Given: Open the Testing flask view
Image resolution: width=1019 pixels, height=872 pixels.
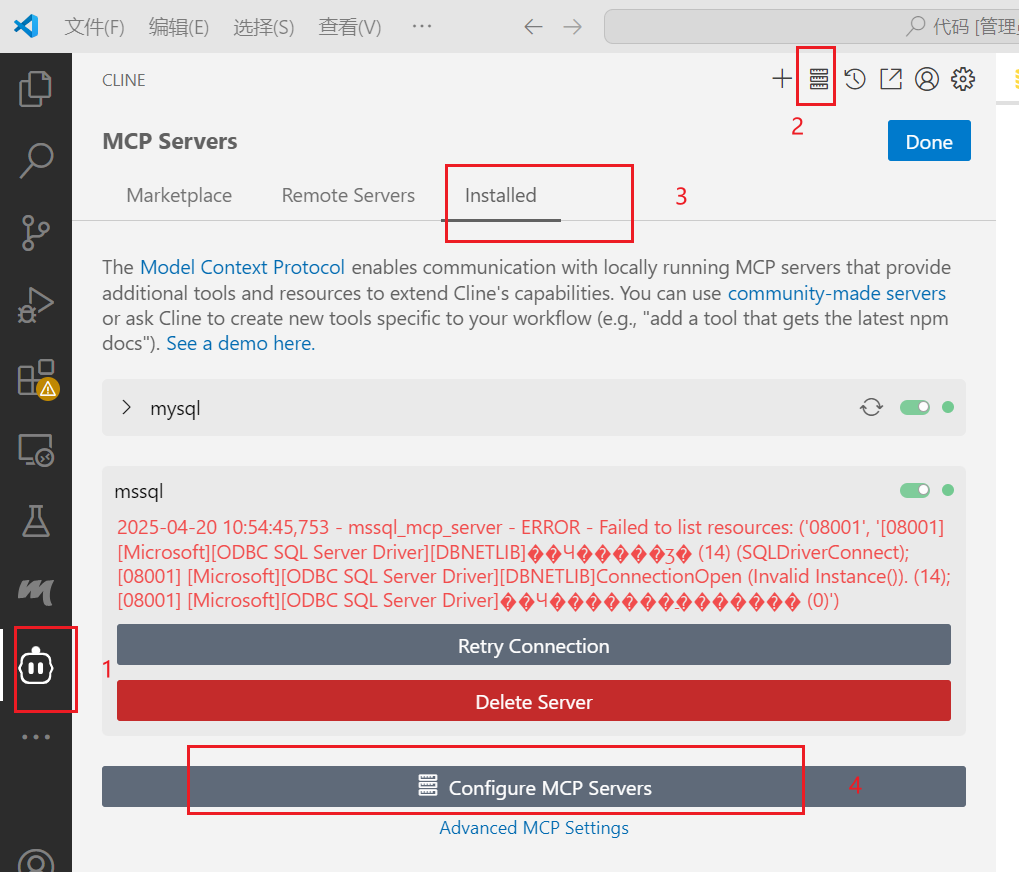Looking at the screenshot, I should 36,521.
